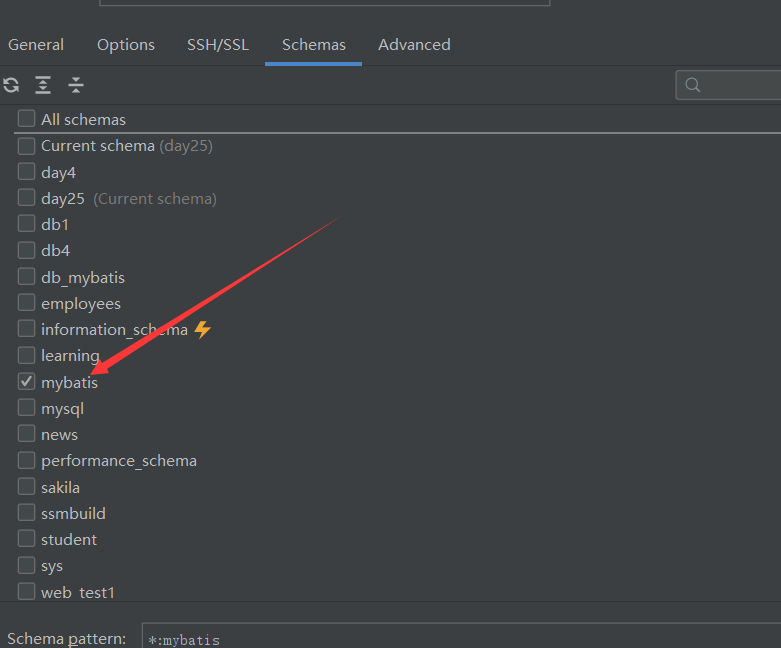Open the Advanced tab
781x648 pixels.
click(x=414, y=45)
